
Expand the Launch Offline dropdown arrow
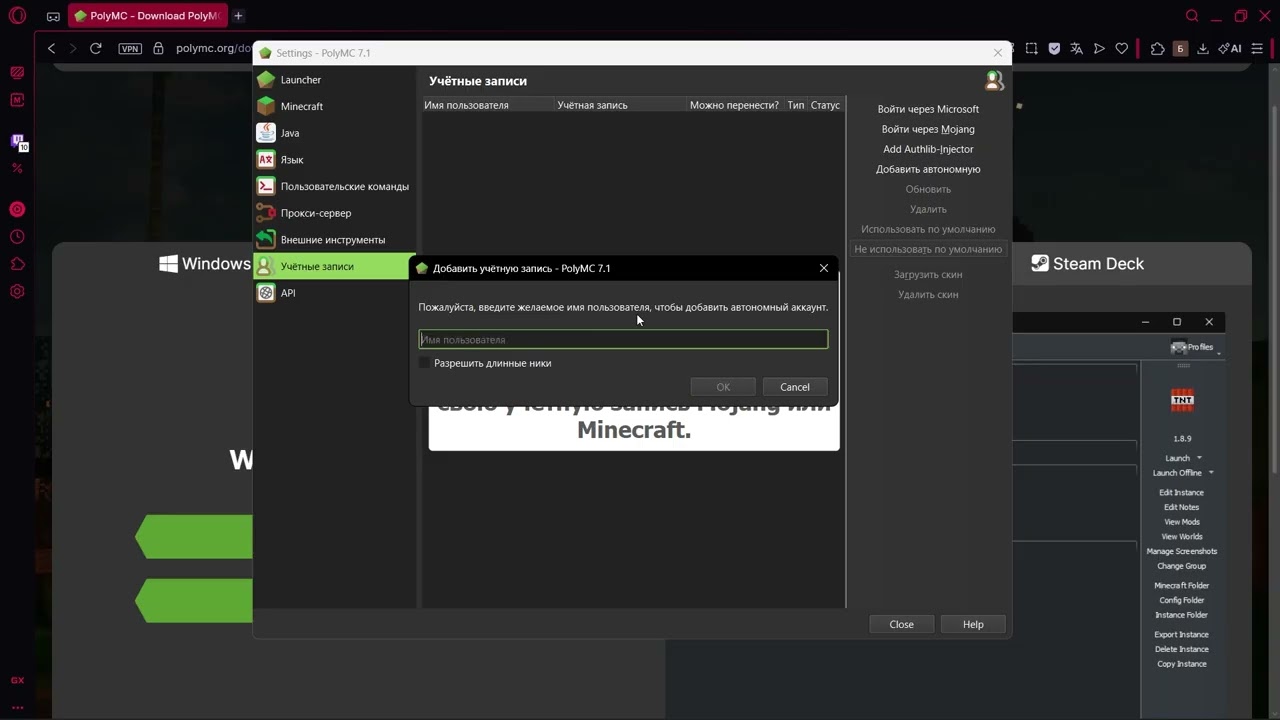coord(1211,473)
